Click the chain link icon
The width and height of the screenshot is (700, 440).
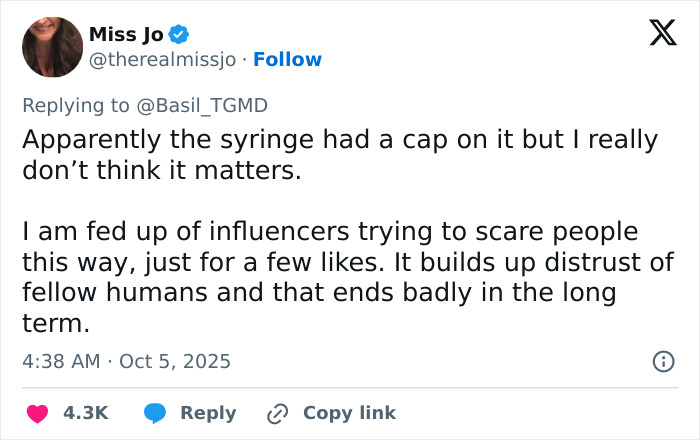click(277, 413)
